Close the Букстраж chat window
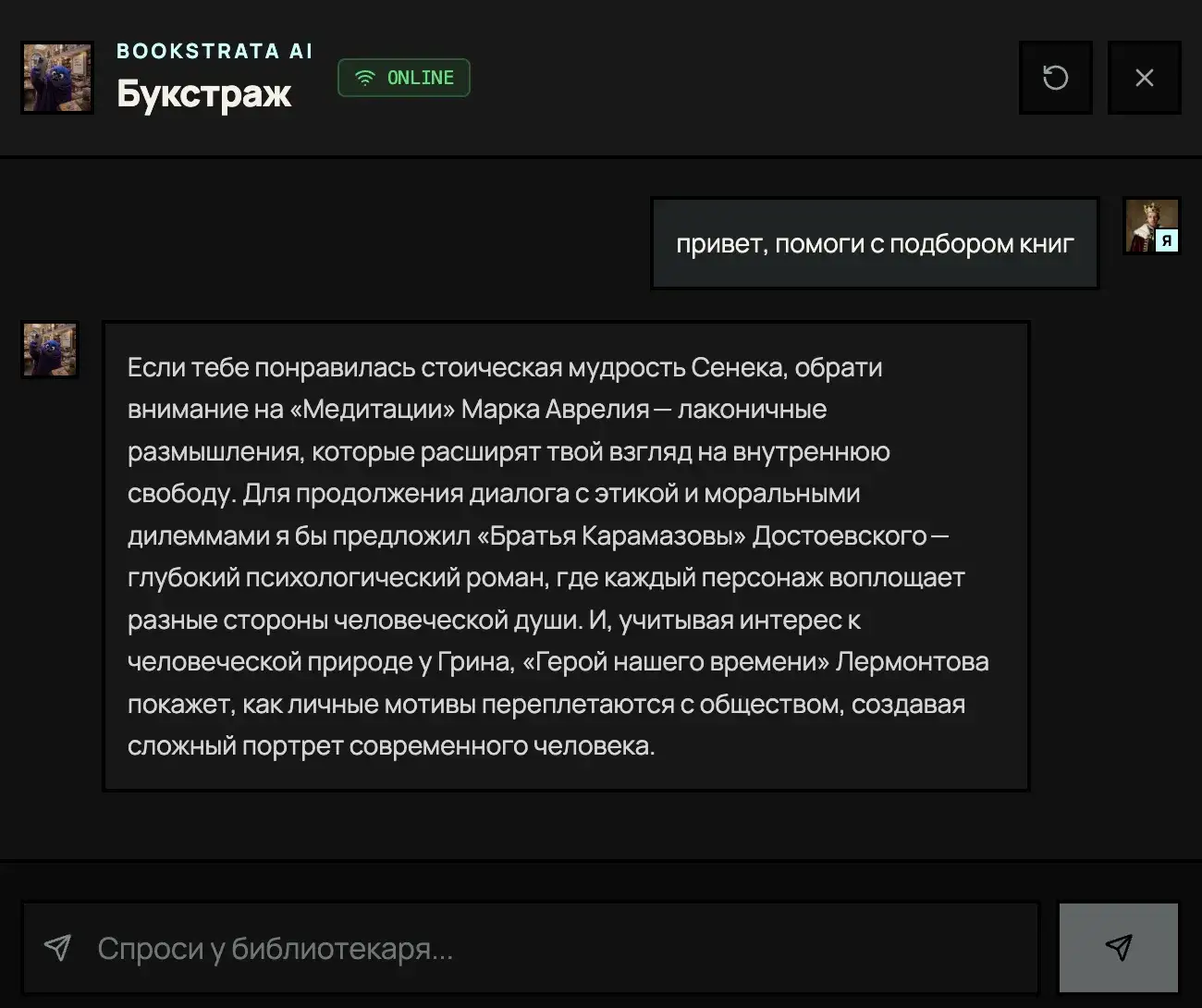 (x=1144, y=78)
